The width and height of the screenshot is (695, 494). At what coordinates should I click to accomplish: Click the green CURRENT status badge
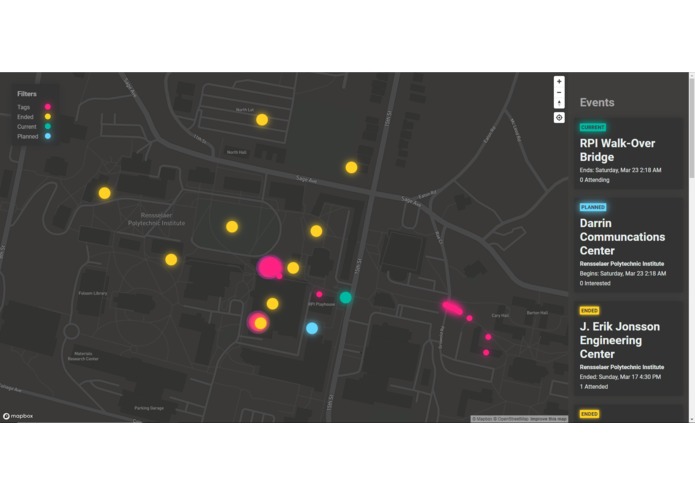593,127
